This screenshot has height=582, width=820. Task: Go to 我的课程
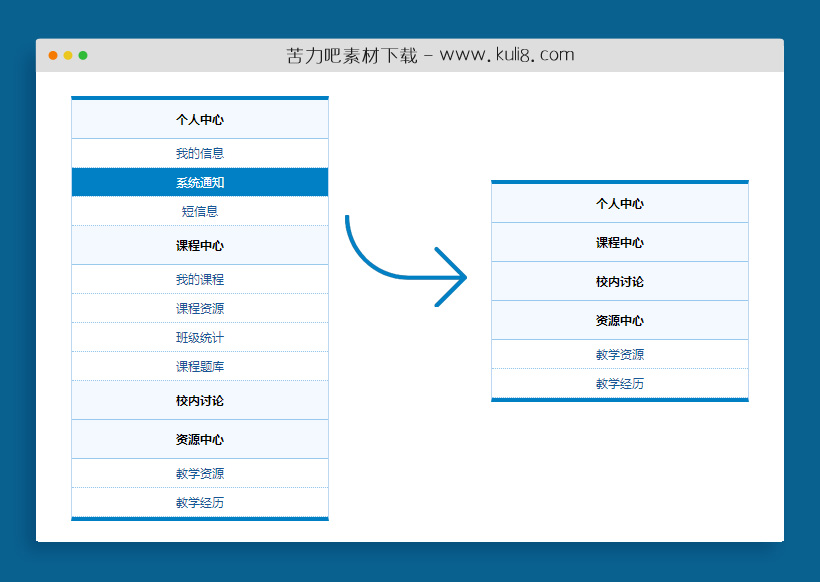[200, 279]
